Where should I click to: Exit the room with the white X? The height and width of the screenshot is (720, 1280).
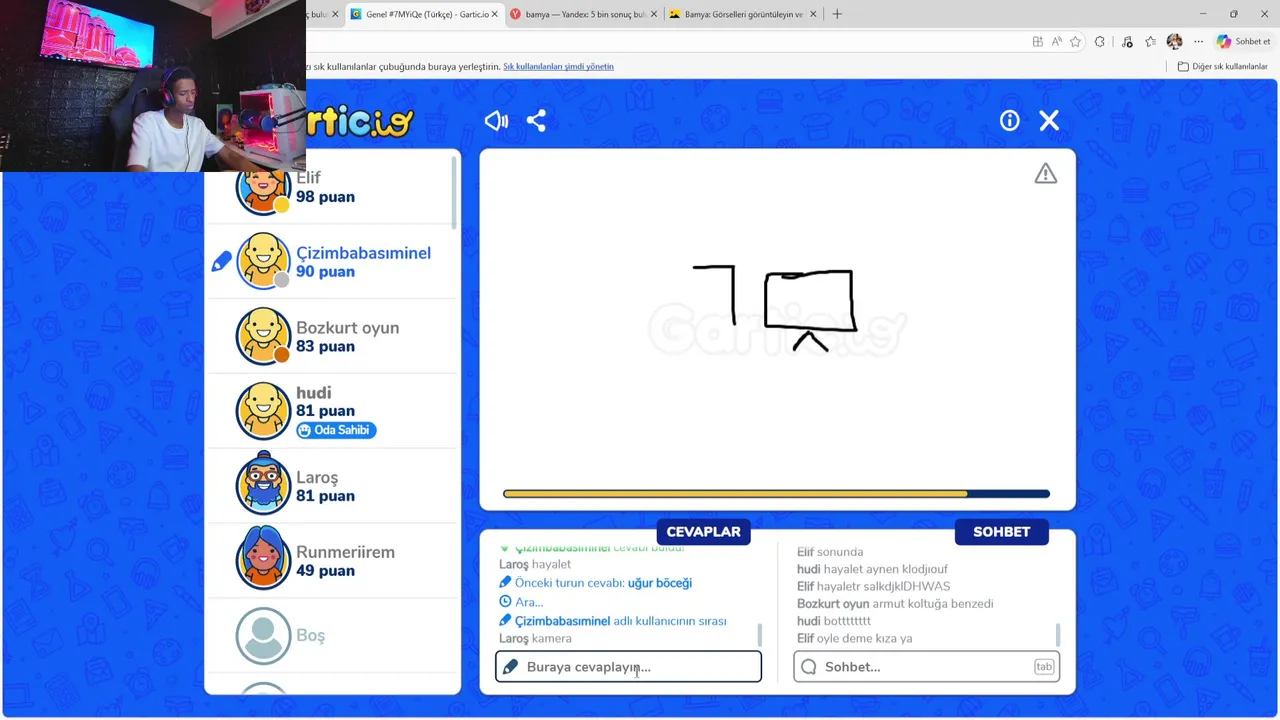click(1049, 121)
